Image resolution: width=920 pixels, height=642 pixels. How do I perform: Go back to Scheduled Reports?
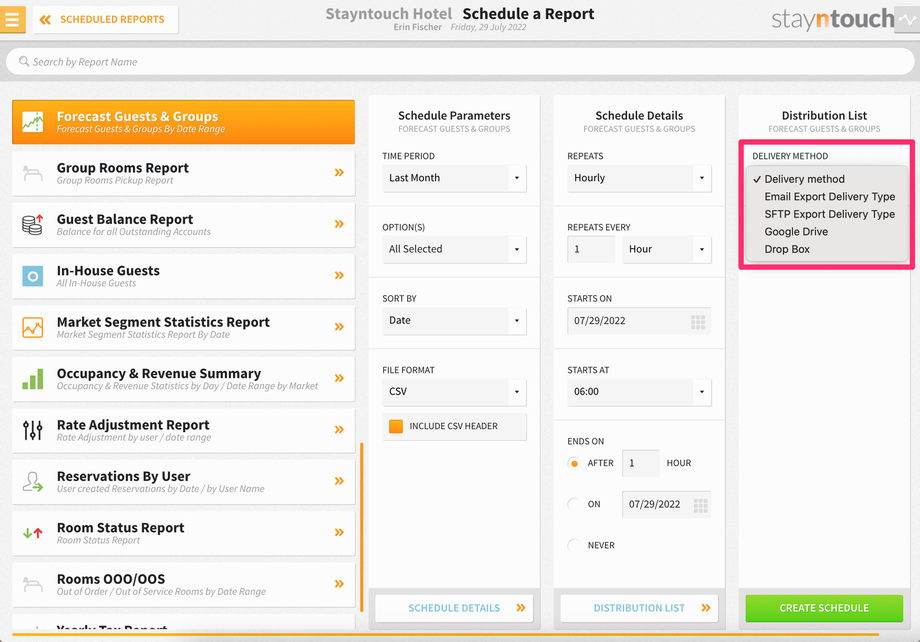coord(105,19)
